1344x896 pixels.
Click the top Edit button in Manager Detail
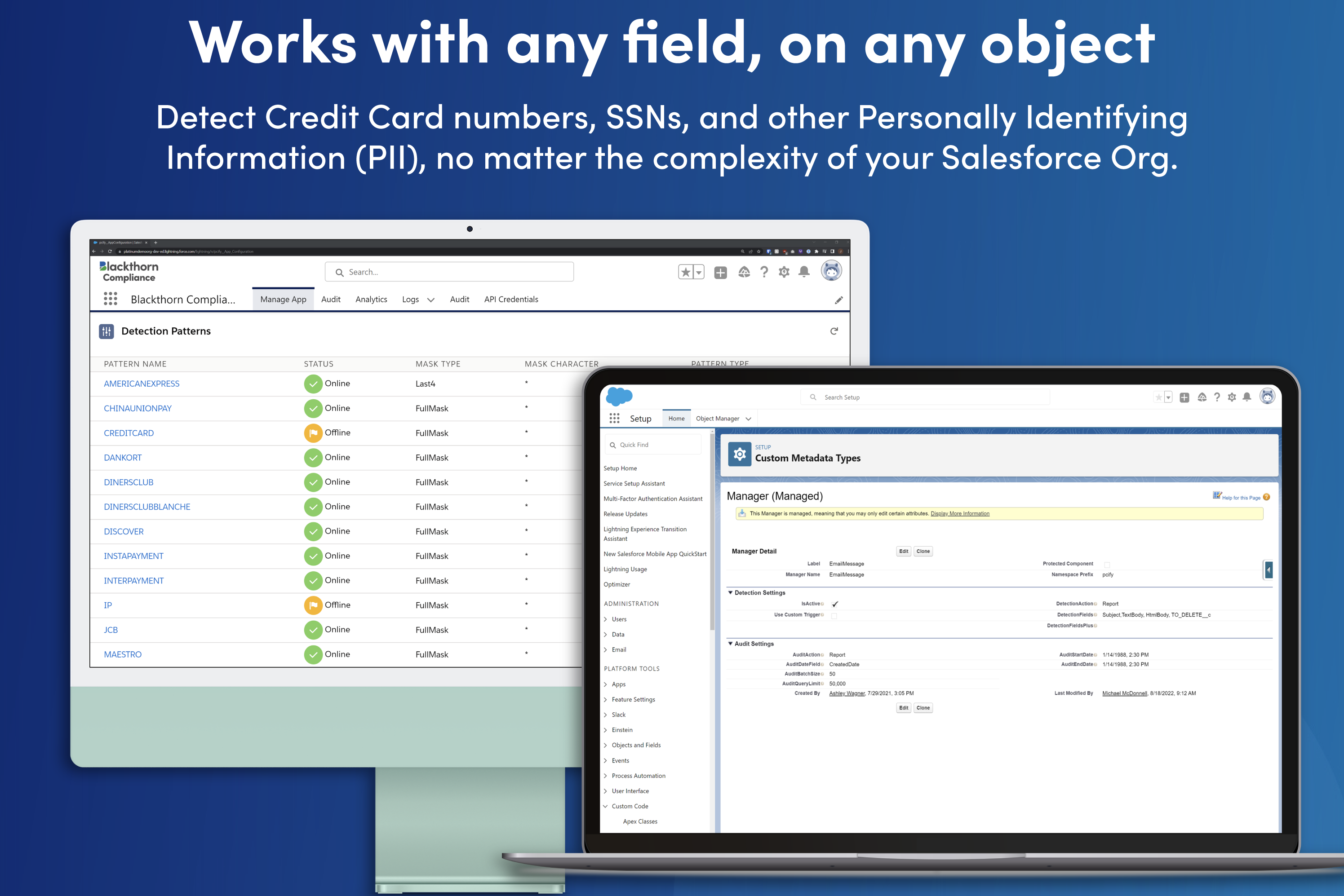[x=903, y=552]
